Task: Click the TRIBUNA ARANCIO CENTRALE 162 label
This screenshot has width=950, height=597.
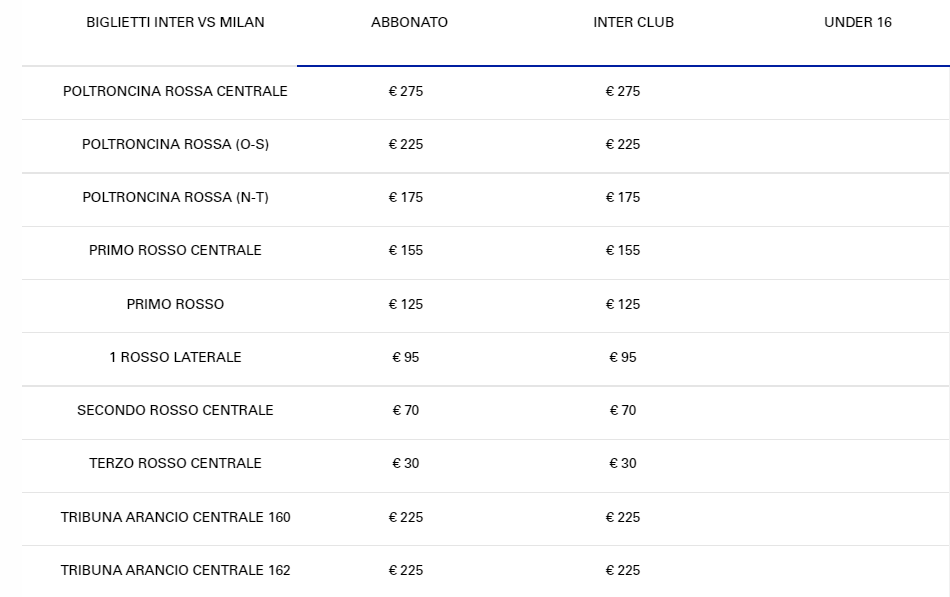Action: [175, 570]
